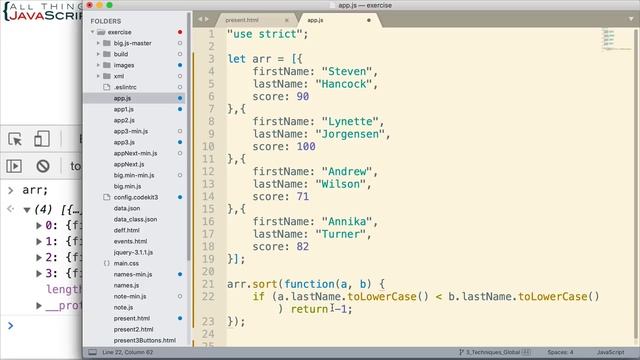This screenshot has height=360, width=640.
Task: Show the console sidebar panel icon
Action: [x=14, y=166]
